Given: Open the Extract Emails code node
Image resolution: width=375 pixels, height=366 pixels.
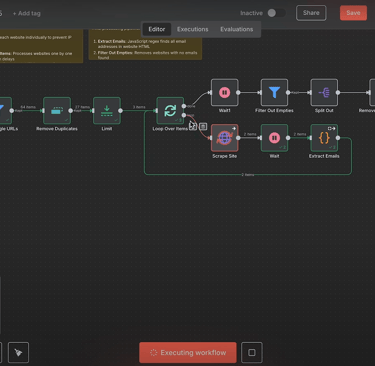Looking at the screenshot, I should click(x=324, y=138).
